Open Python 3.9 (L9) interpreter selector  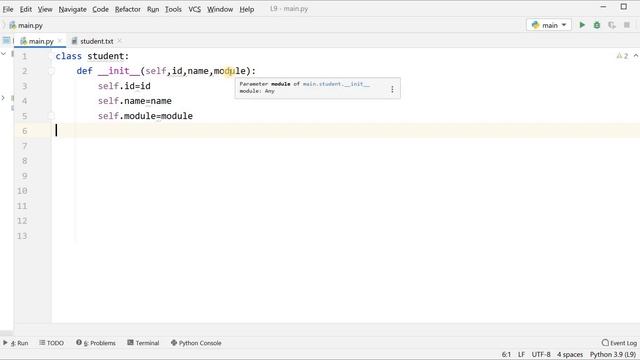pos(613,354)
